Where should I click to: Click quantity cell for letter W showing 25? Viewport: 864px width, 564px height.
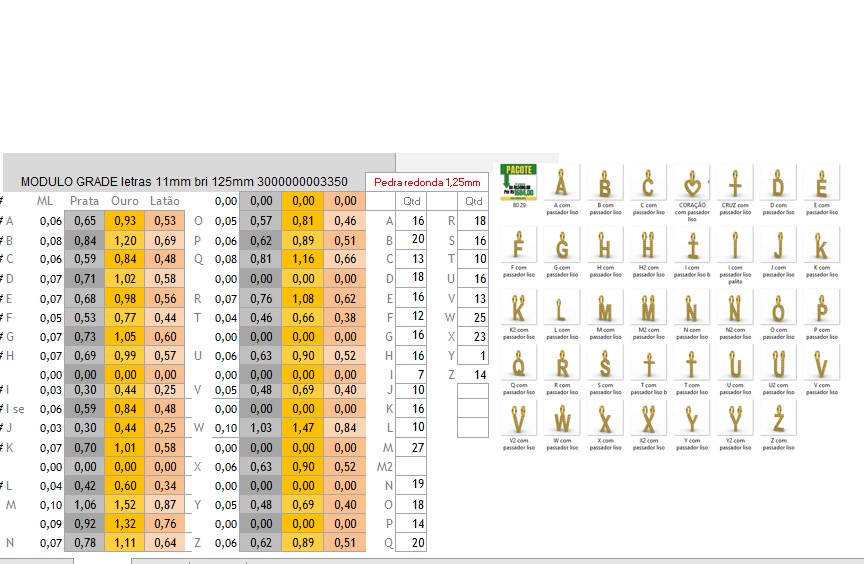click(473, 317)
